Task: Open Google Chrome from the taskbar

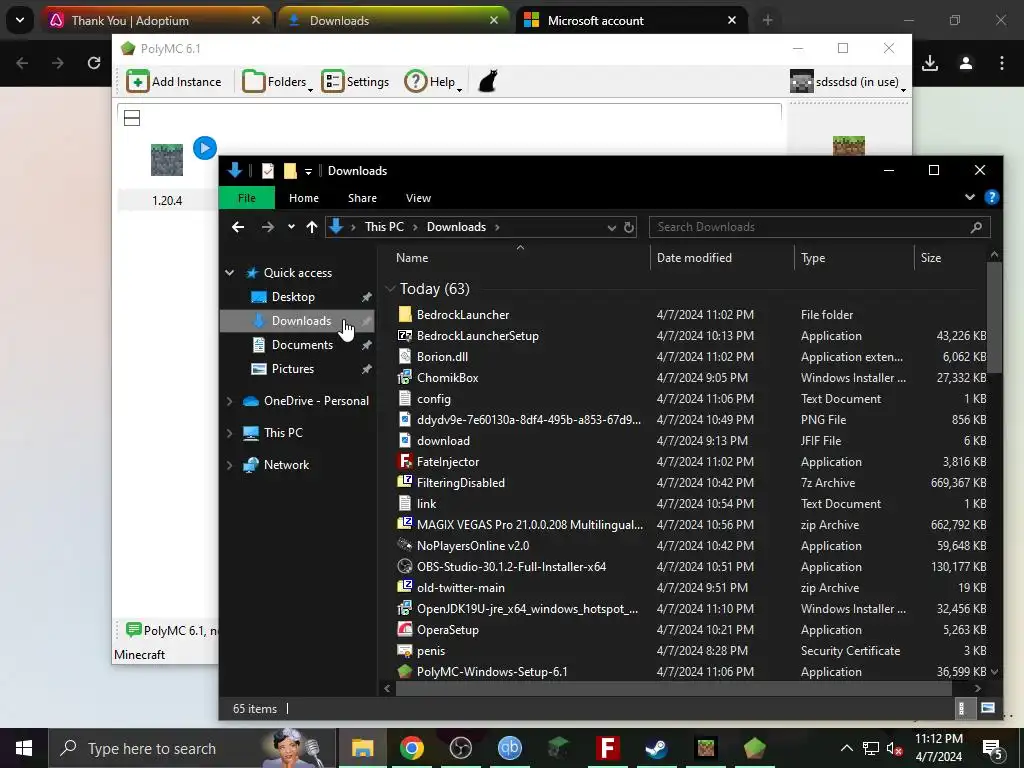Action: point(411,748)
